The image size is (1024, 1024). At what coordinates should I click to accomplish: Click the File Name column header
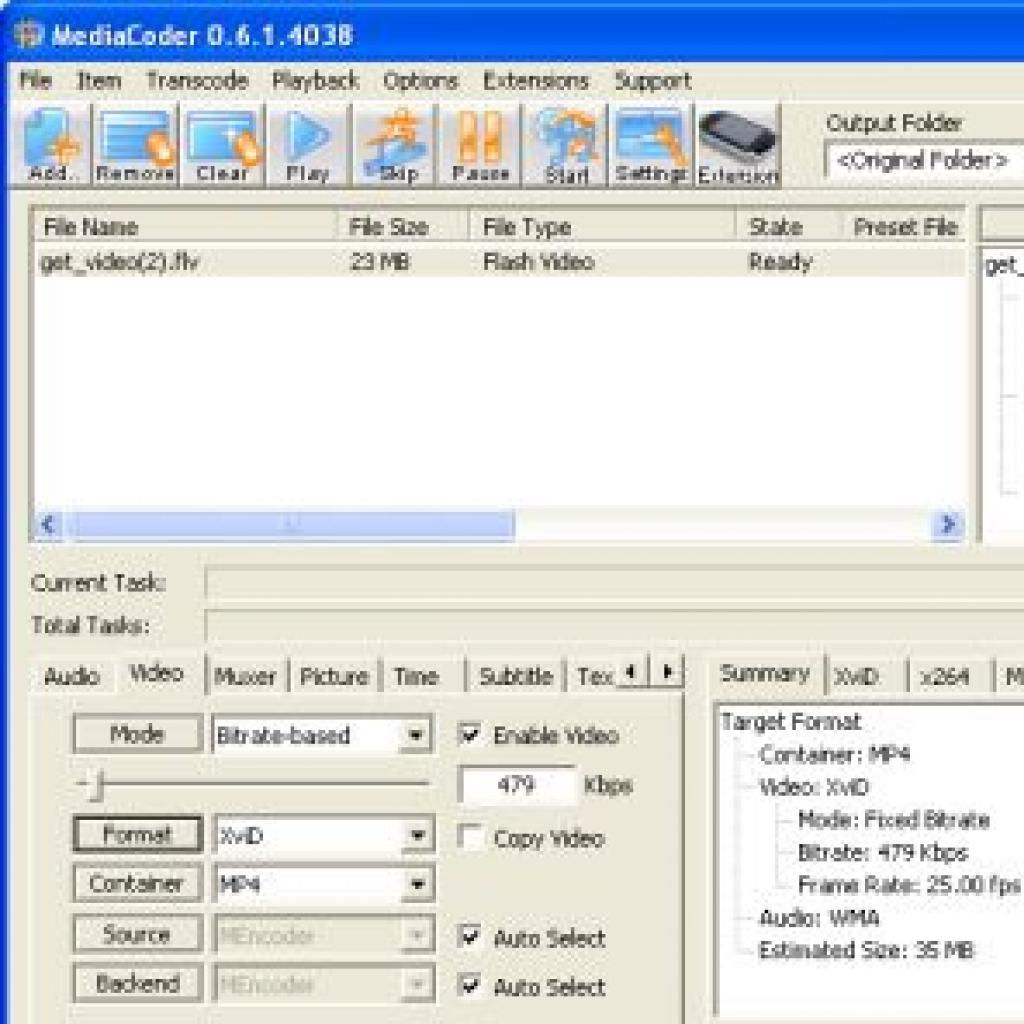[x=186, y=227]
